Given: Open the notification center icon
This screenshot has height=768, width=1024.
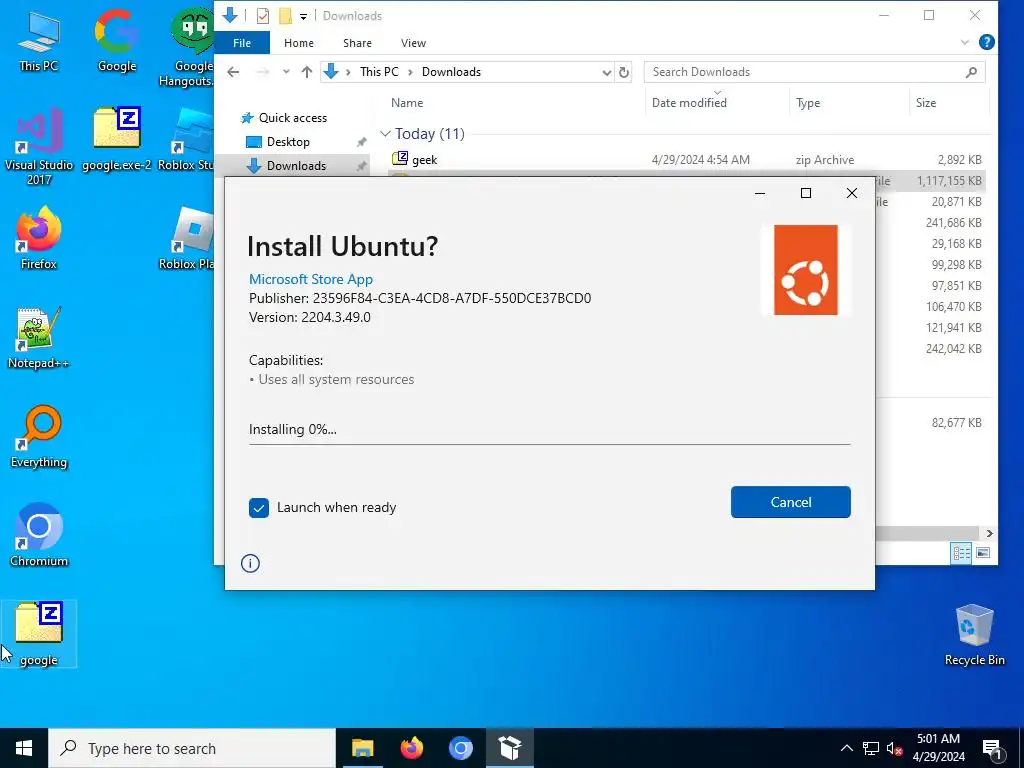Looking at the screenshot, I should point(993,748).
